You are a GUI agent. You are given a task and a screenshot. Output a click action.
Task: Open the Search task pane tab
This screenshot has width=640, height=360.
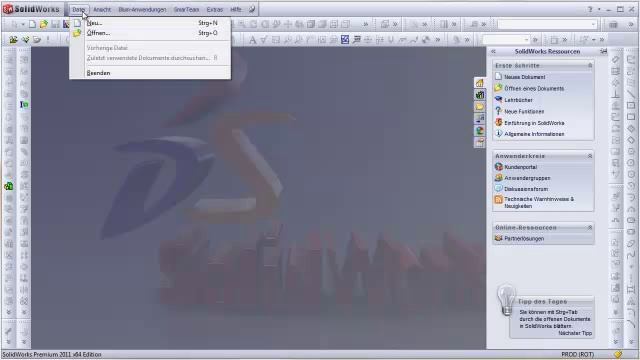pos(480,119)
